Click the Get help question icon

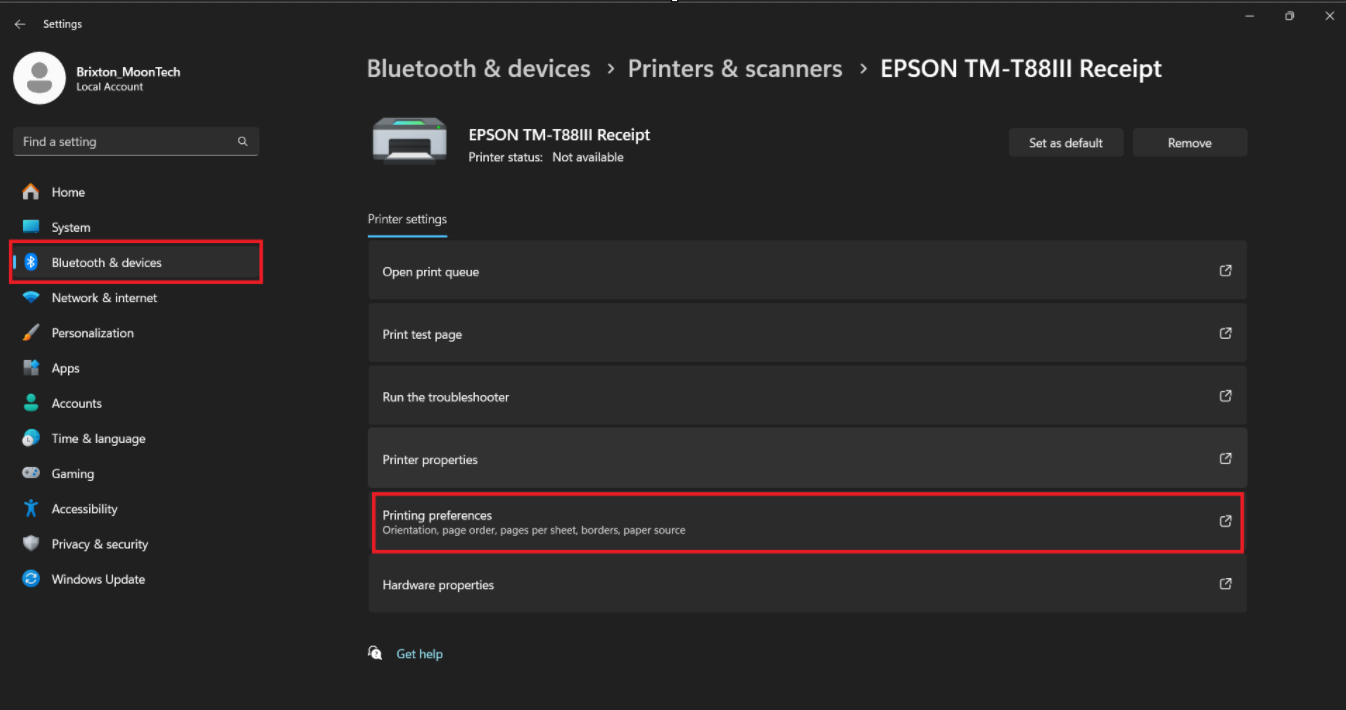click(x=375, y=652)
